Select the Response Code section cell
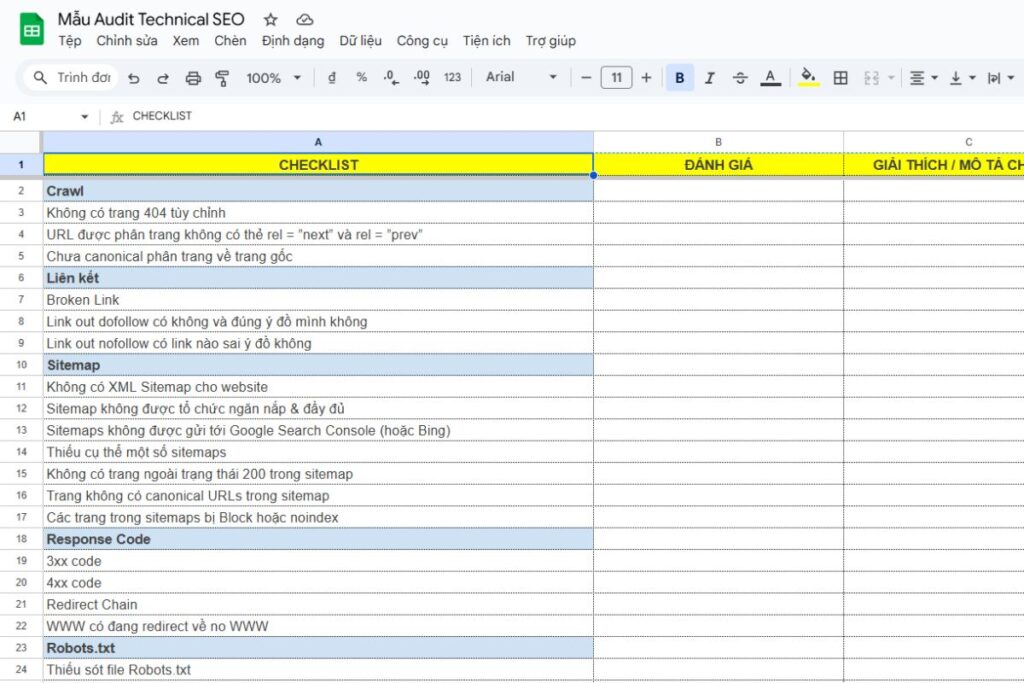This screenshot has width=1024, height=683. click(x=318, y=539)
